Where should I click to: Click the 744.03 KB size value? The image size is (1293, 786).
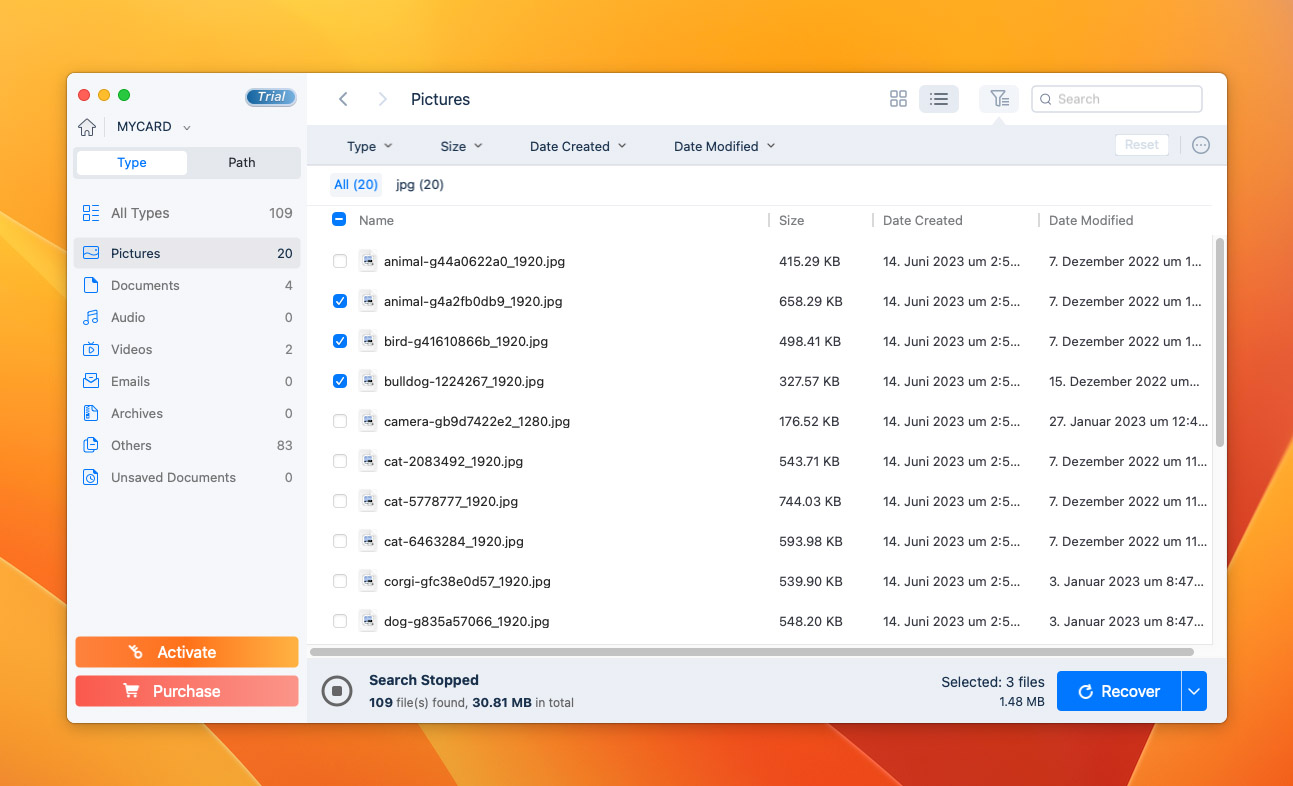click(x=810, y=501)
